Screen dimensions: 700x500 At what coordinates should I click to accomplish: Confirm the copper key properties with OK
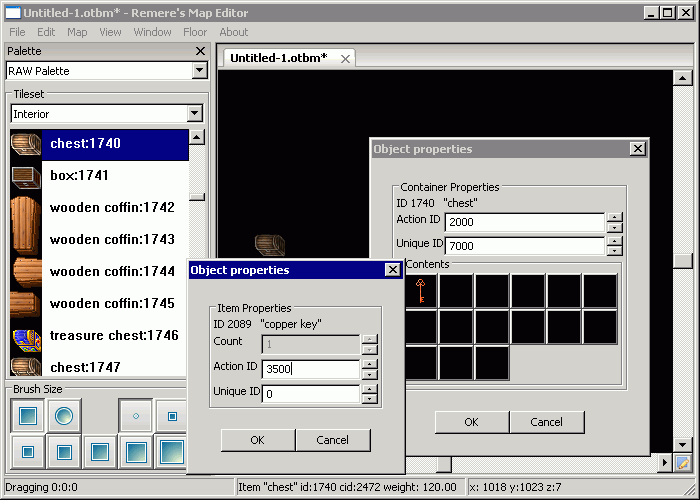point(258,440)
